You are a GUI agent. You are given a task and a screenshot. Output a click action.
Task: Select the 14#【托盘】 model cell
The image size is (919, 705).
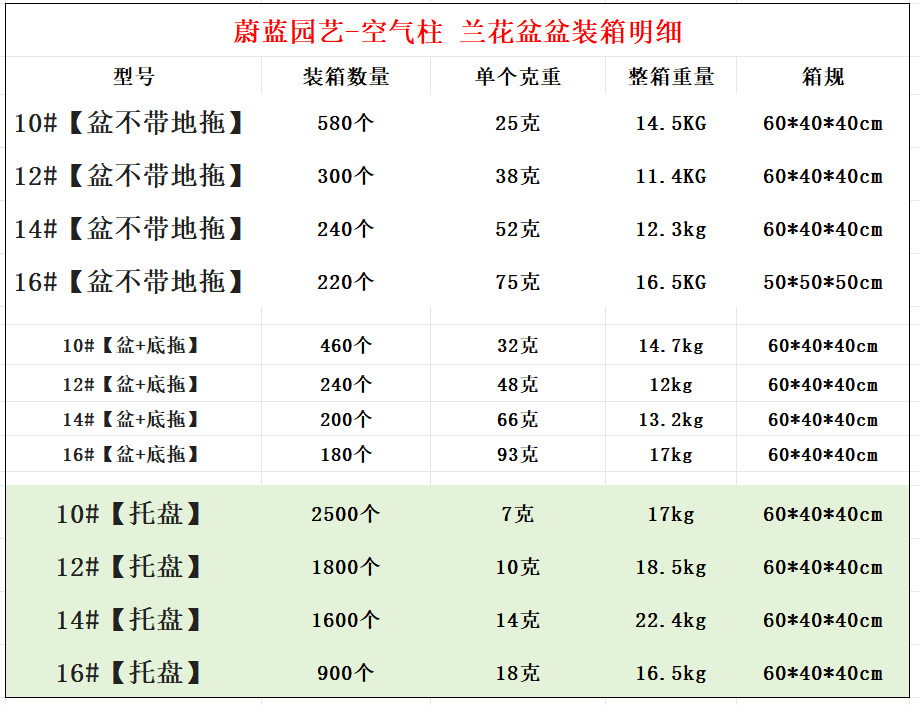[128, 619]
